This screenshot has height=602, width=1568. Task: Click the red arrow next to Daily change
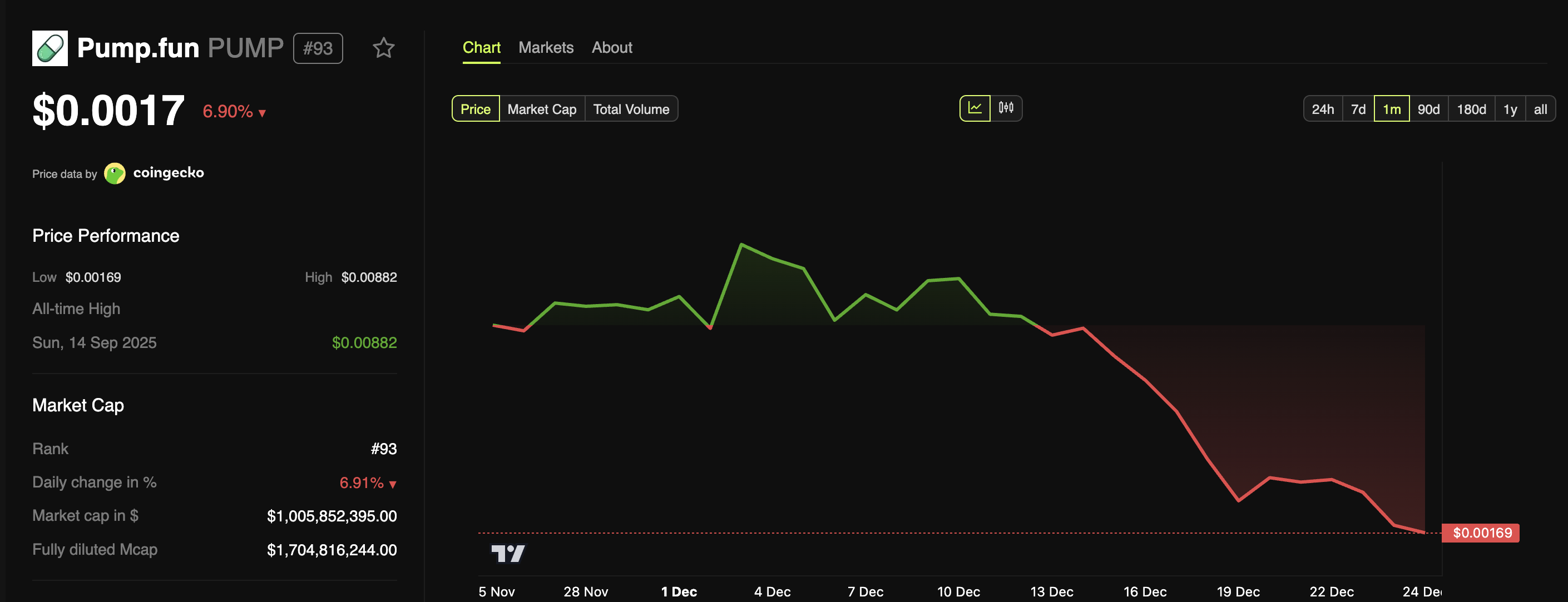pos(393,483)
